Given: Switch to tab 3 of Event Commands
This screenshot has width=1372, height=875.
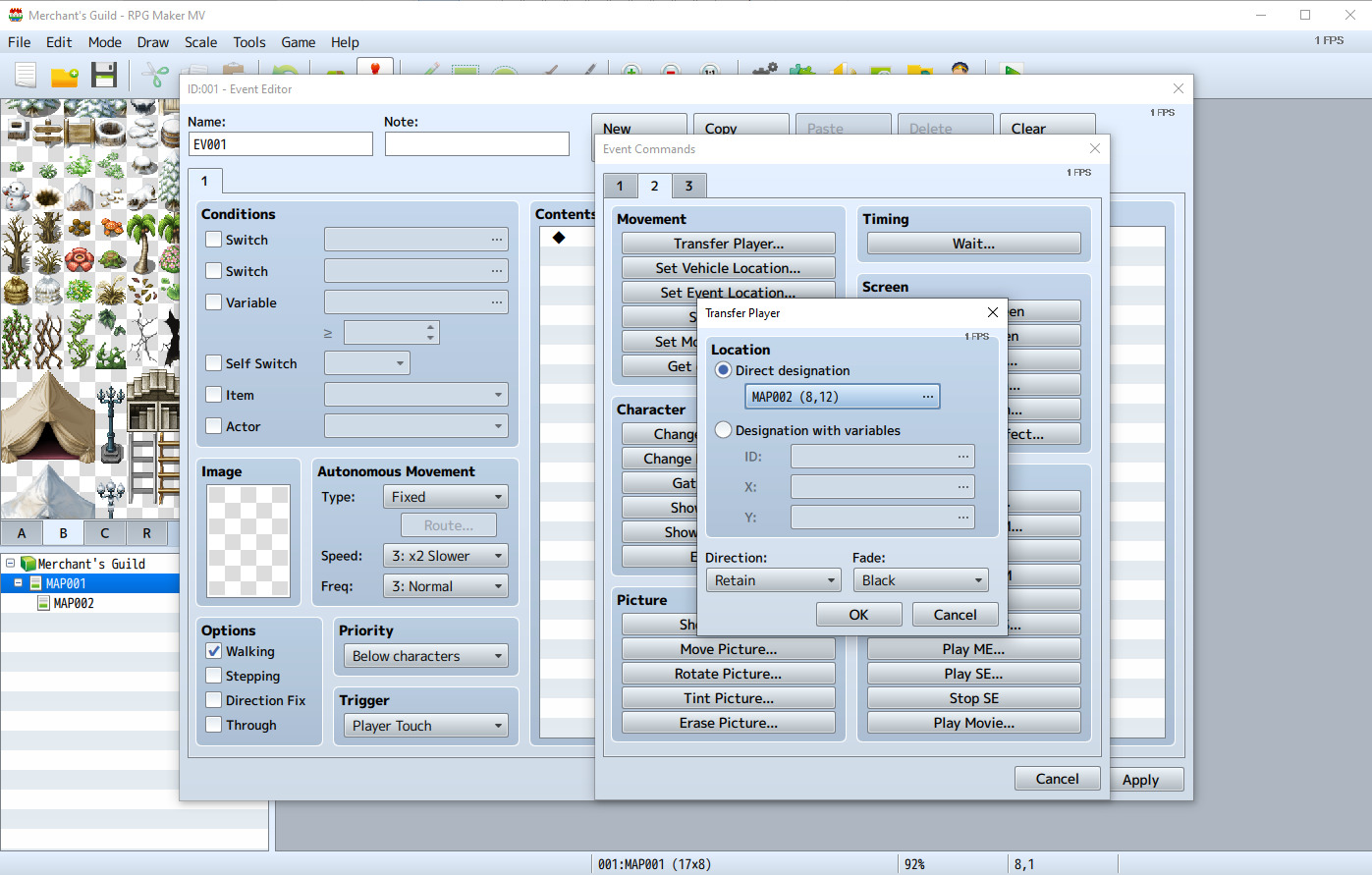Looking at the screenshot, I should (688, 186).
